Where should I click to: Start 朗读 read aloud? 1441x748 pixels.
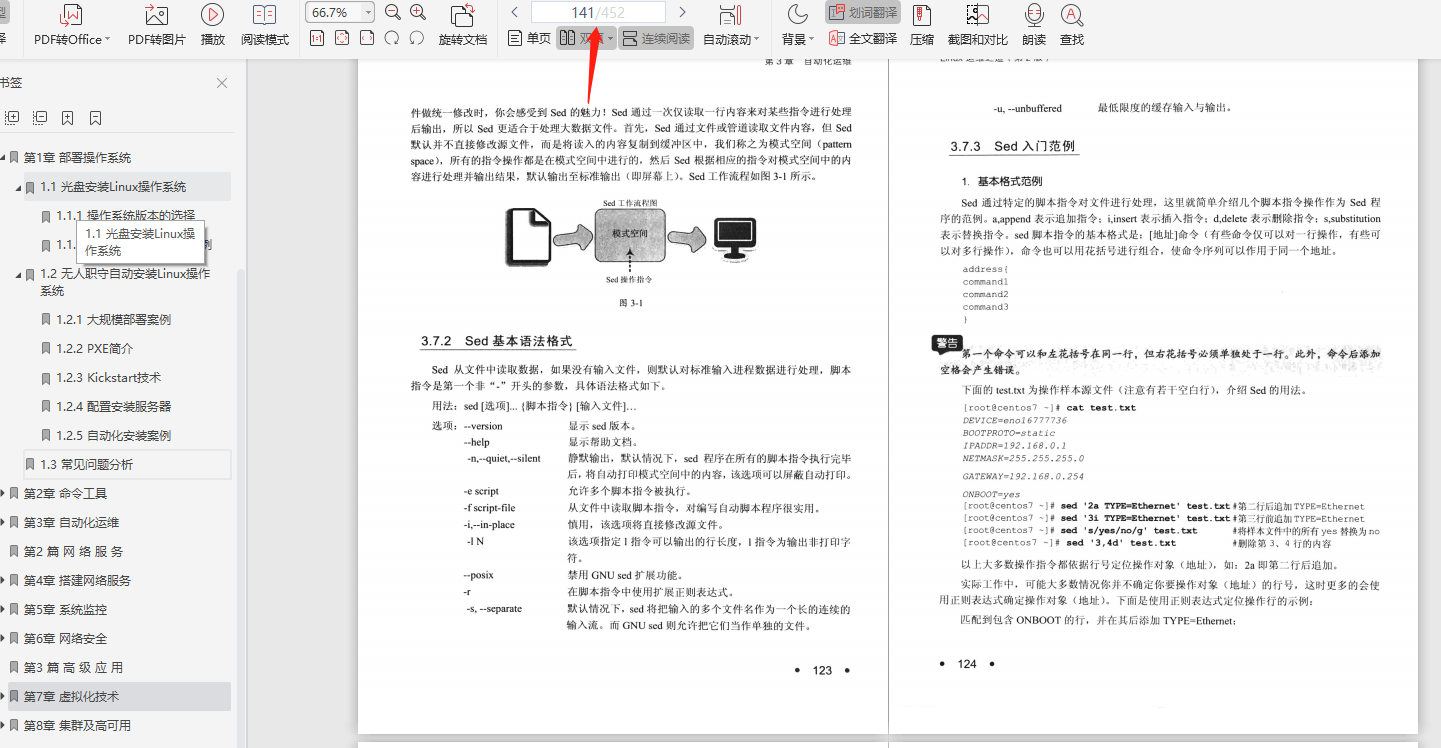click(1034, 26)
